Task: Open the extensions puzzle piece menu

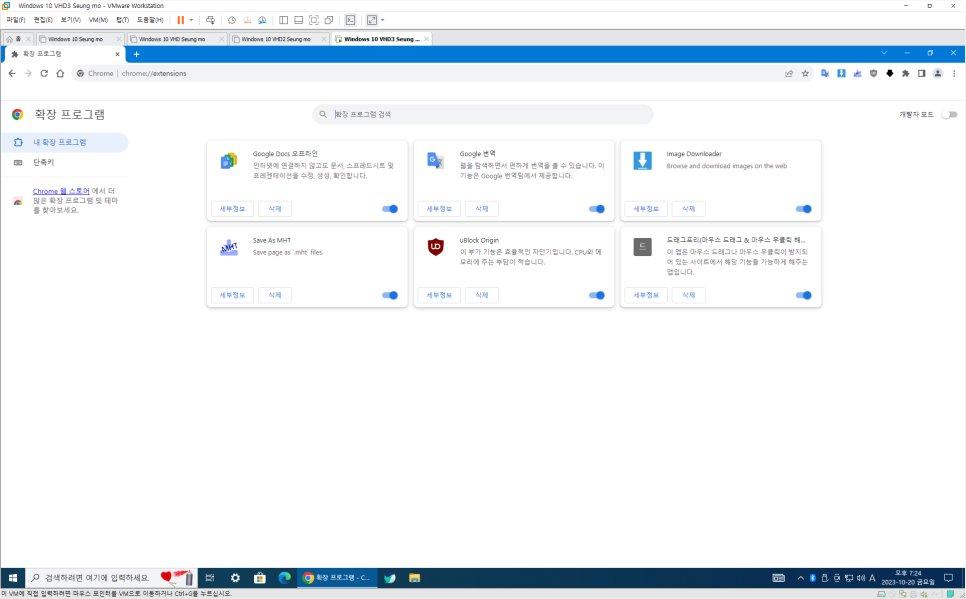Action: (x=905, y=73)
